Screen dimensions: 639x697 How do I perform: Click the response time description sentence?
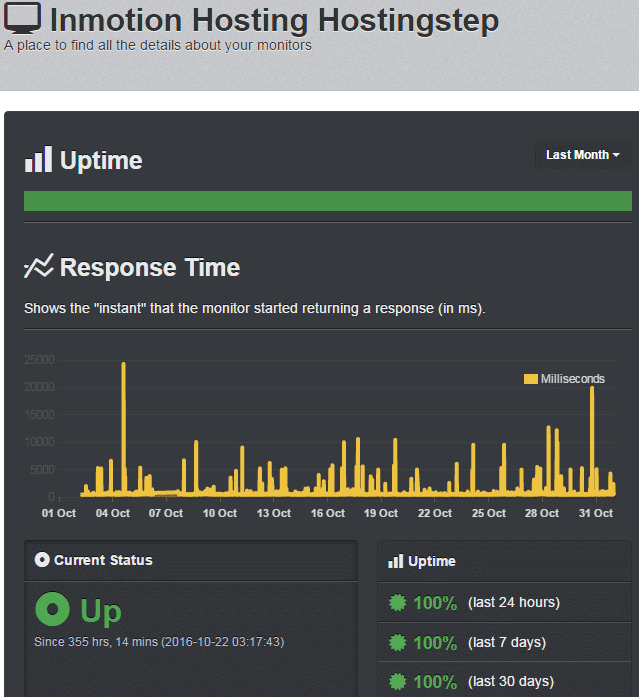pos(255,308)
